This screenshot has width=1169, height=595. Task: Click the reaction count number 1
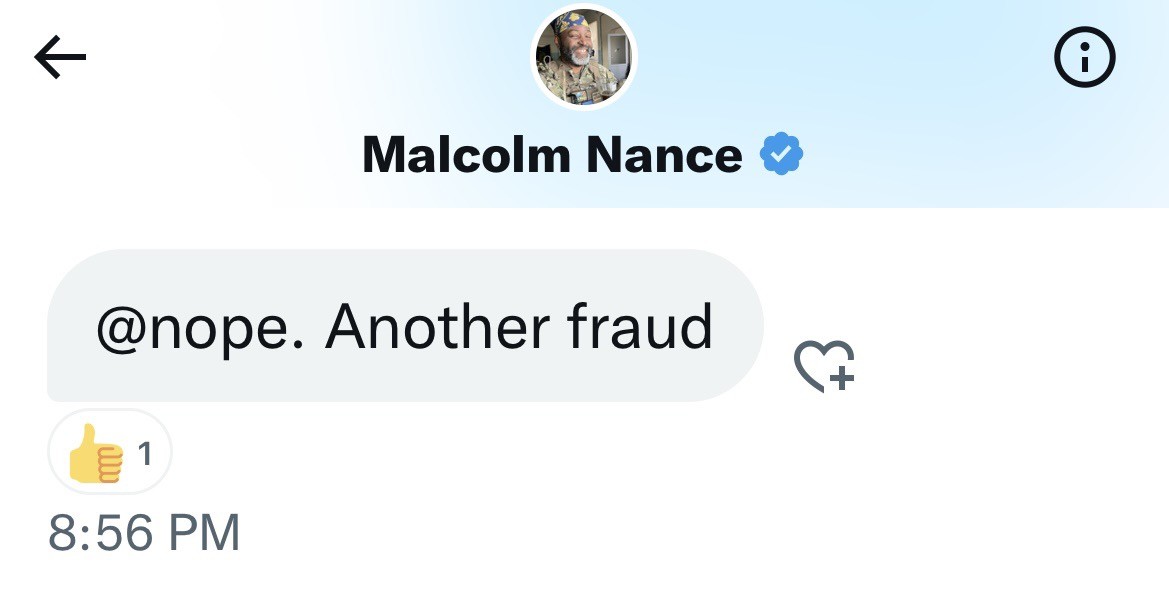click(x=145, y=454)
